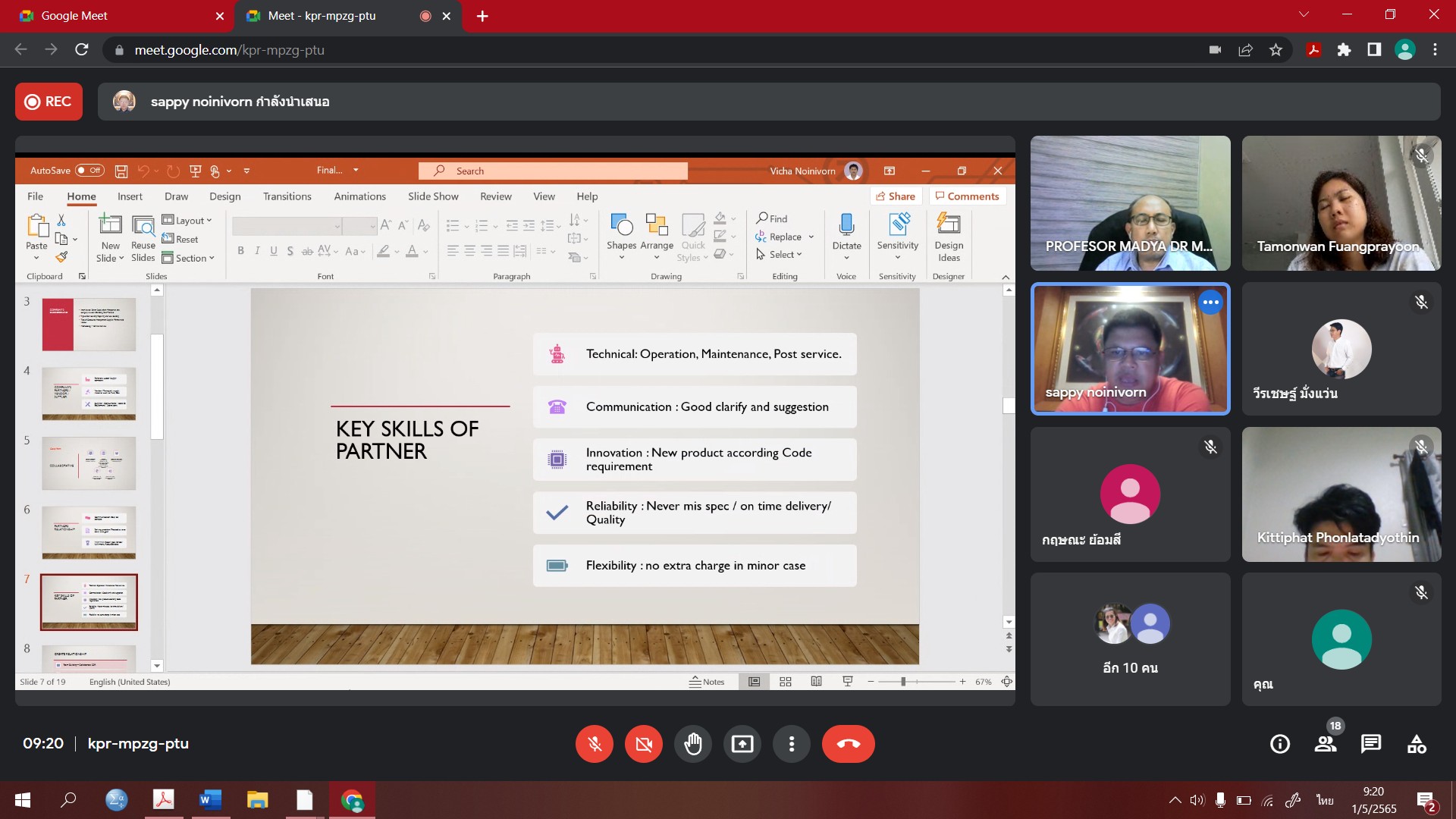Viewport: 1456px width, 819px height.
Task: Open activities panel icon
Action: 1416,744
